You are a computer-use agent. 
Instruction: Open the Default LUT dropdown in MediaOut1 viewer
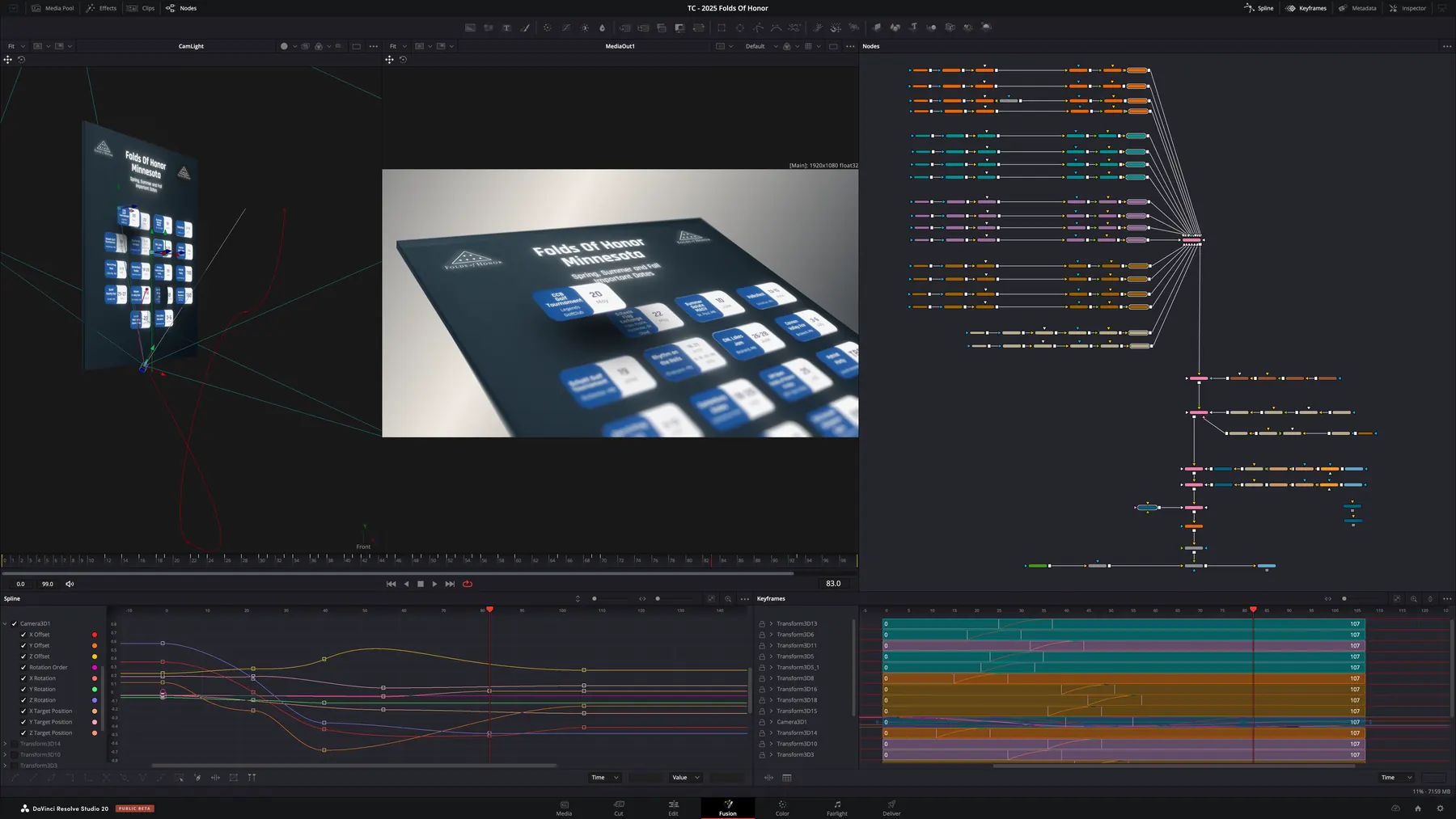click(x=761, y=46)
